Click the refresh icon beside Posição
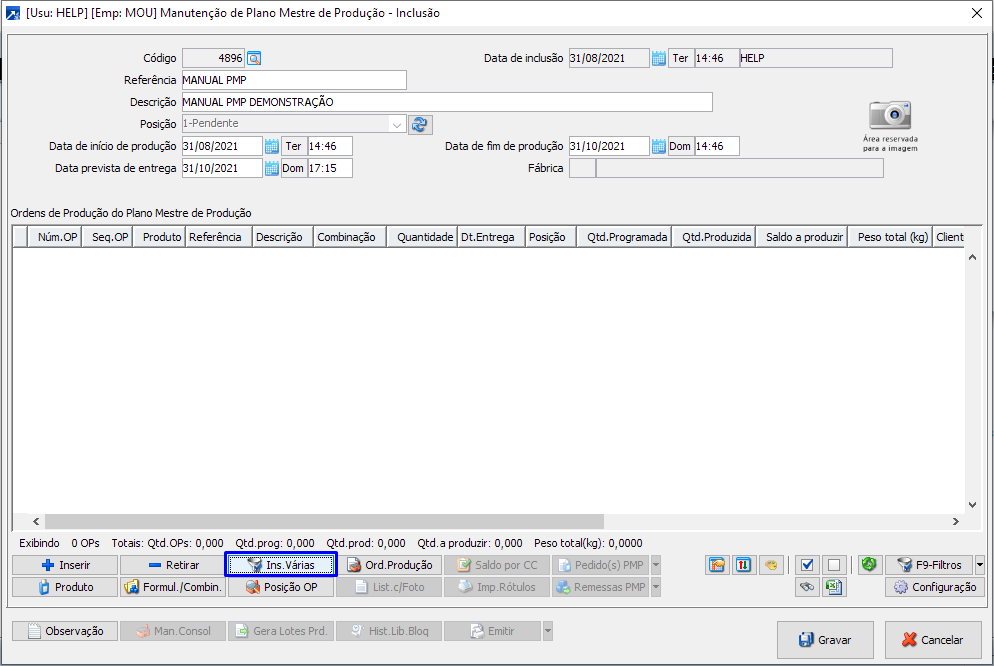This screenshot has height=666, width=994. 420,124
